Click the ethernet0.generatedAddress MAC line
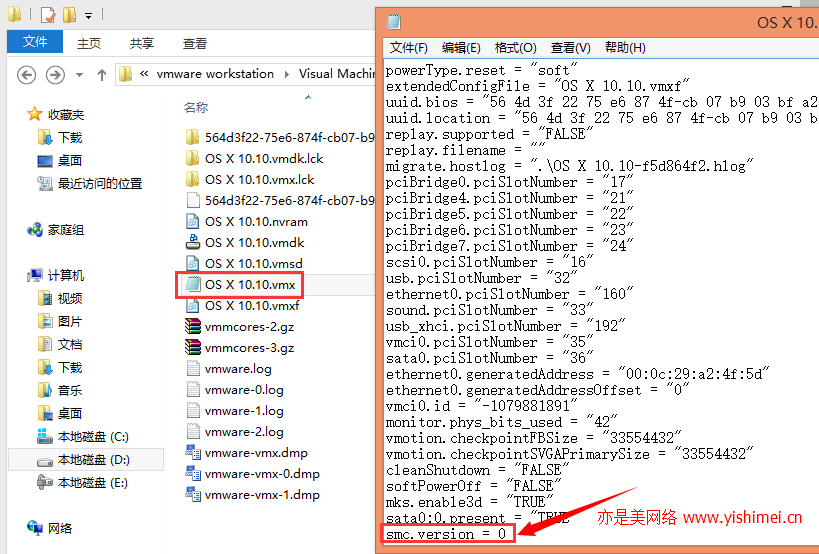The width and height of the screenshot is (819, 554). tap(577, 374)
